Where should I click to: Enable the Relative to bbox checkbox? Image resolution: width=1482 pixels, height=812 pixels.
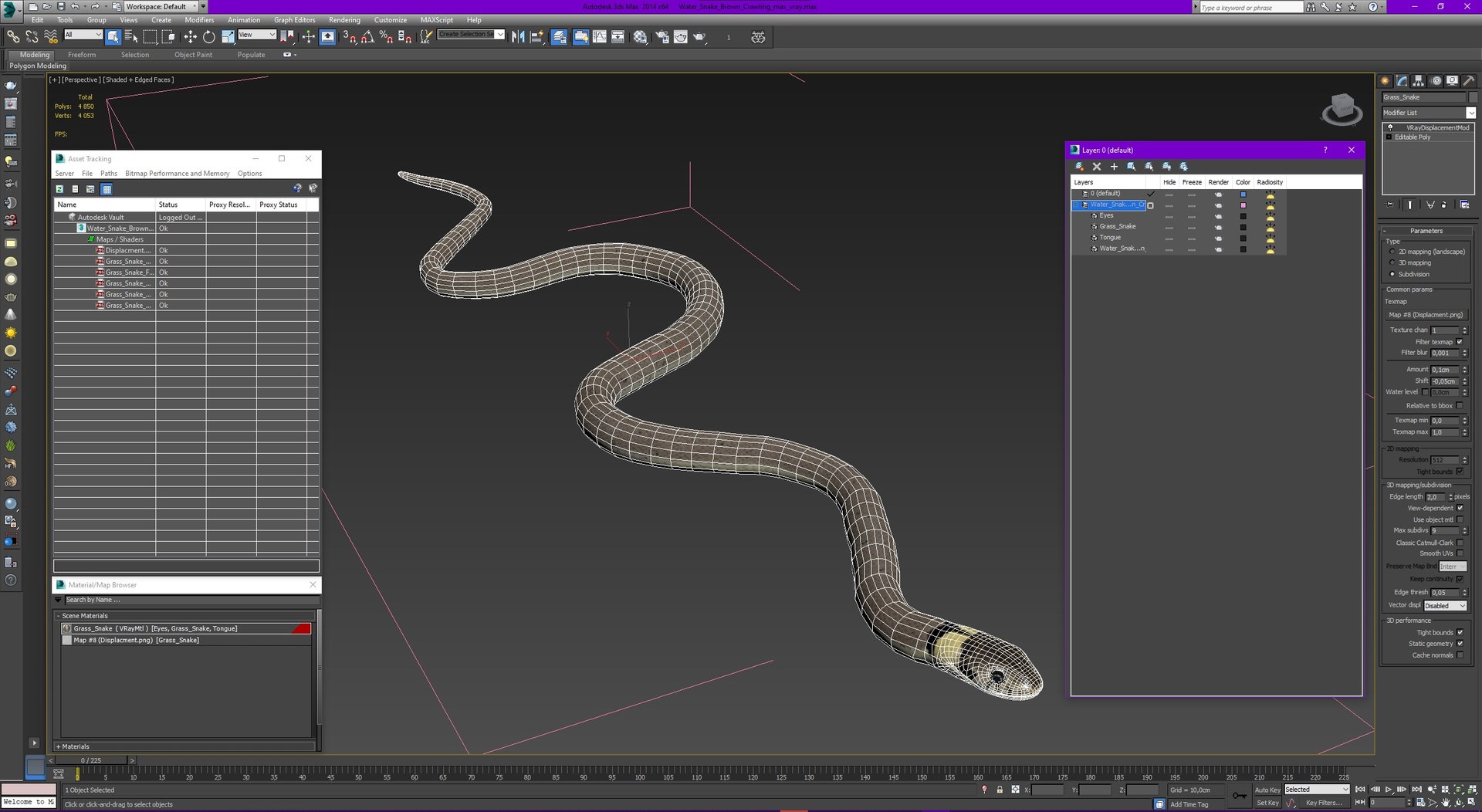pos(1460,406)
